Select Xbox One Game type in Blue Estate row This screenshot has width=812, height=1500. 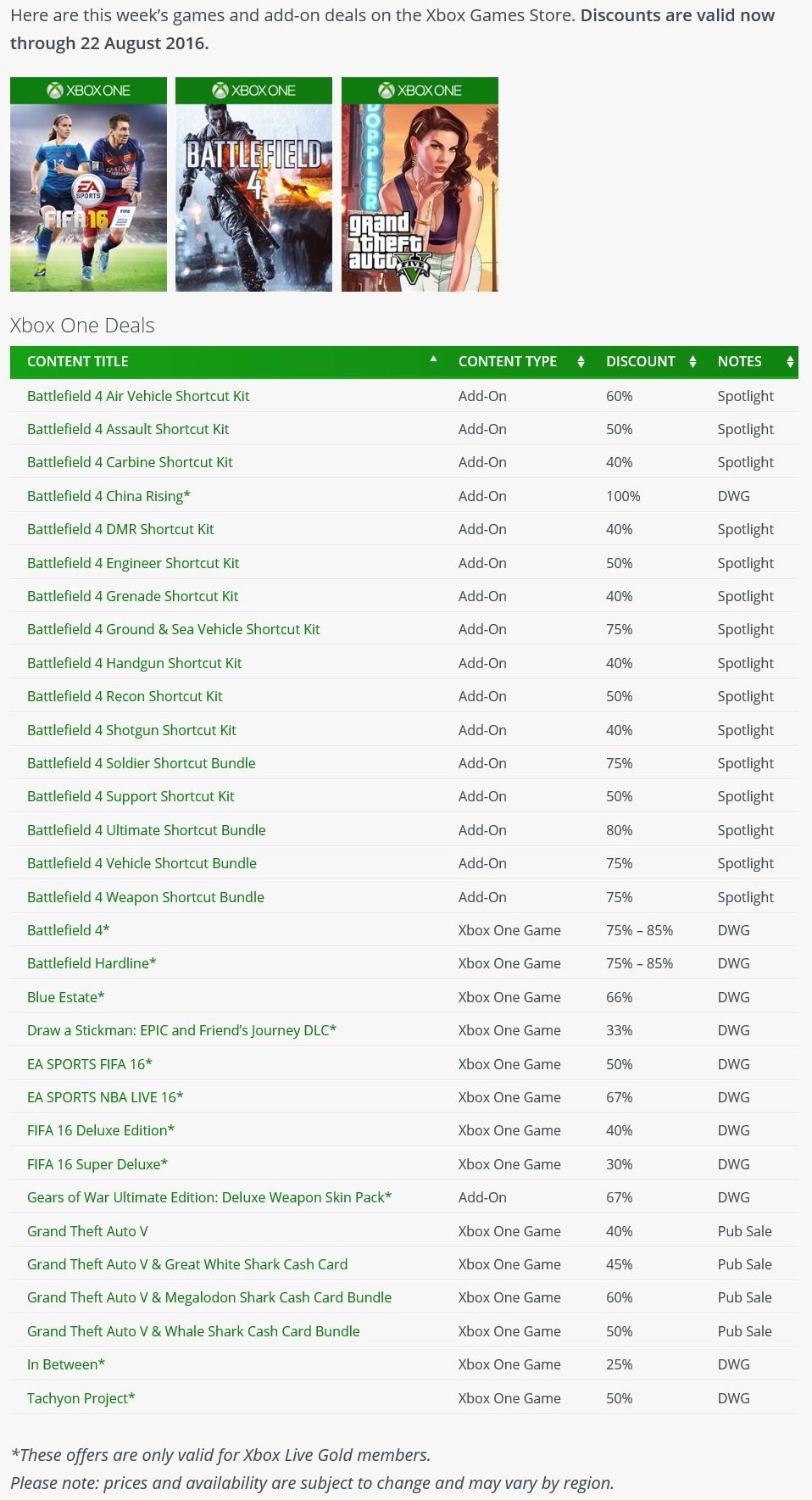coord(509,997)
